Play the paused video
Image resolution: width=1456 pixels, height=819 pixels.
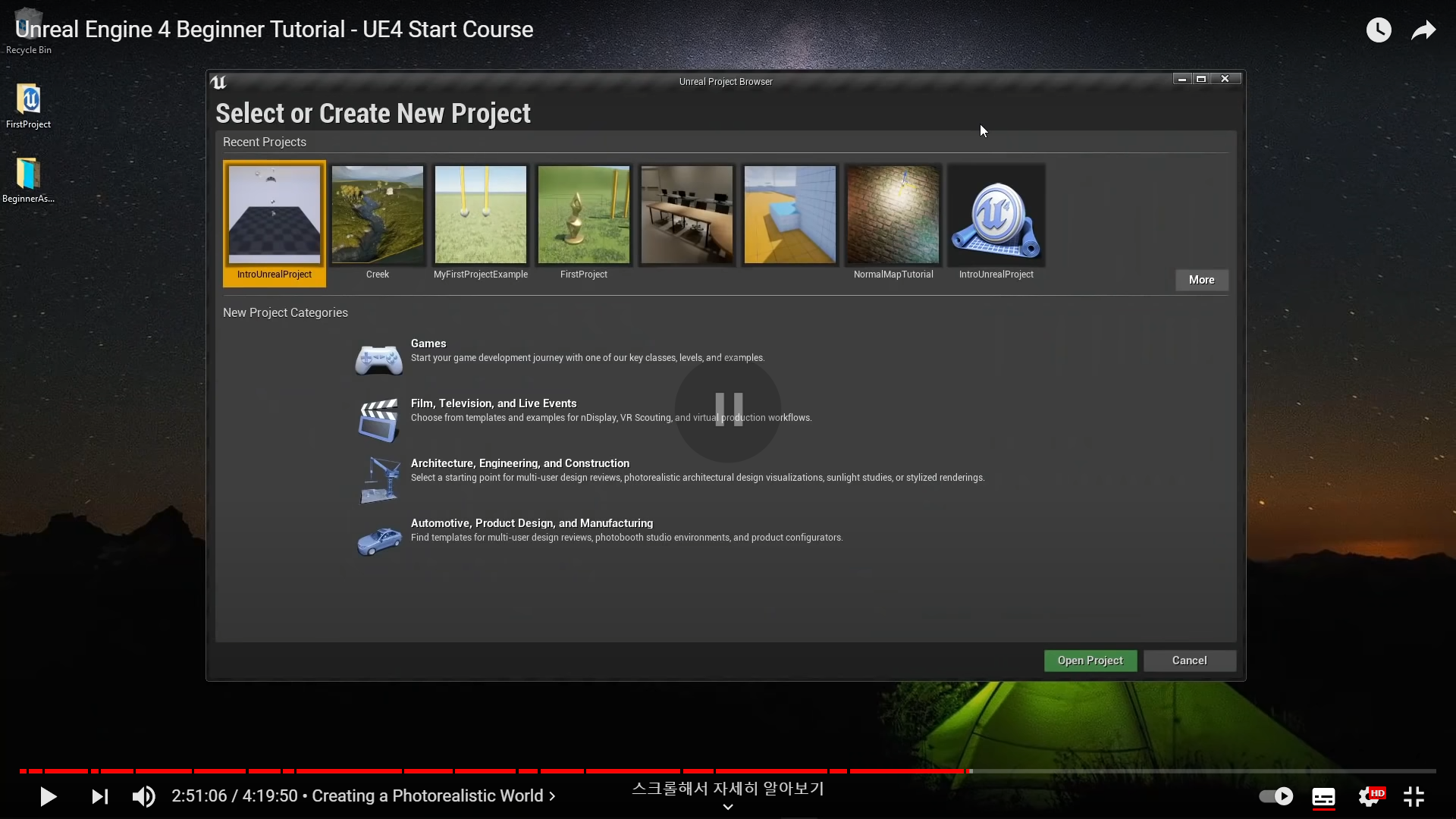point(48,796)
